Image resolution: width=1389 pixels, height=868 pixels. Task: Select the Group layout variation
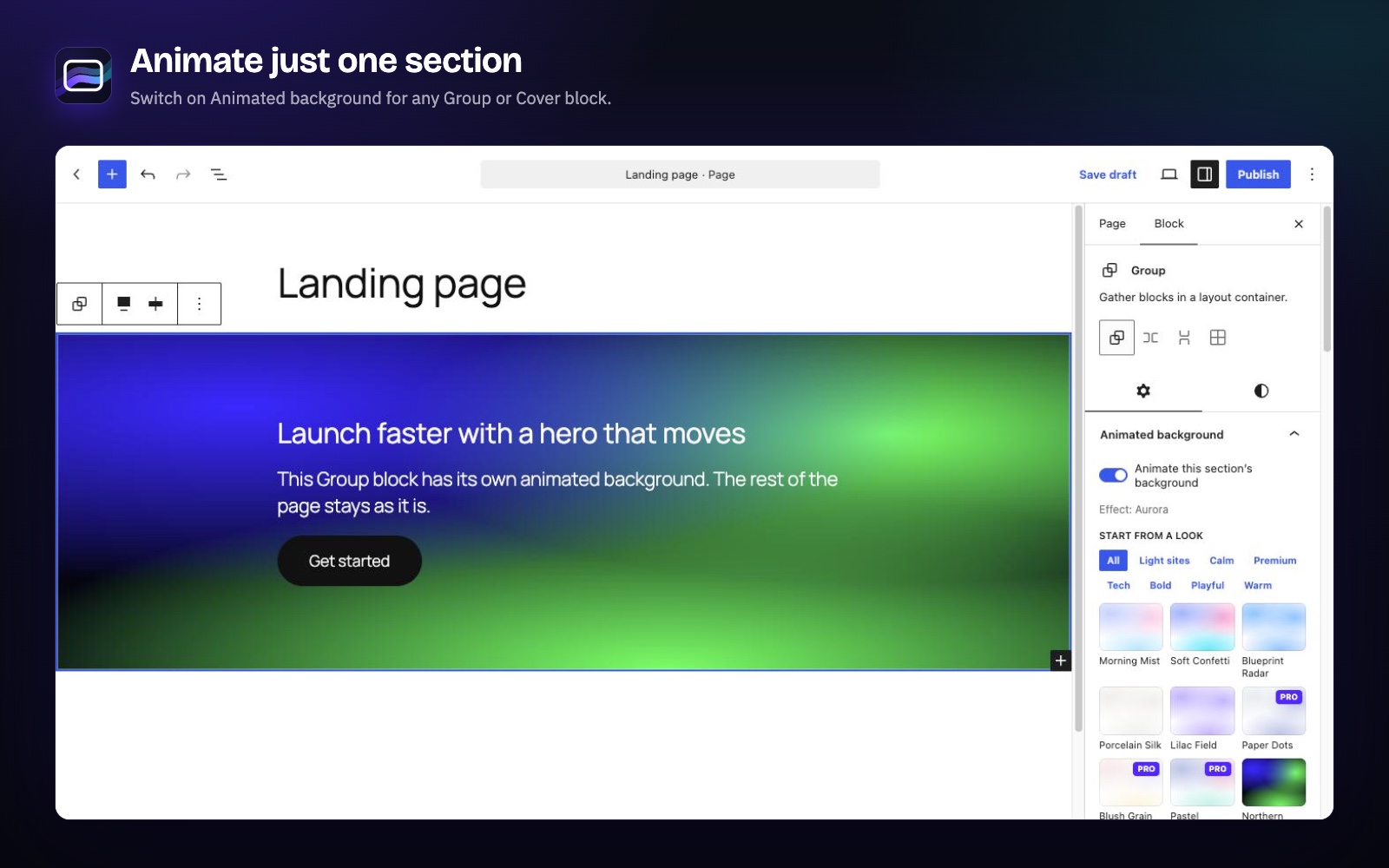[x=1116, y=338]
